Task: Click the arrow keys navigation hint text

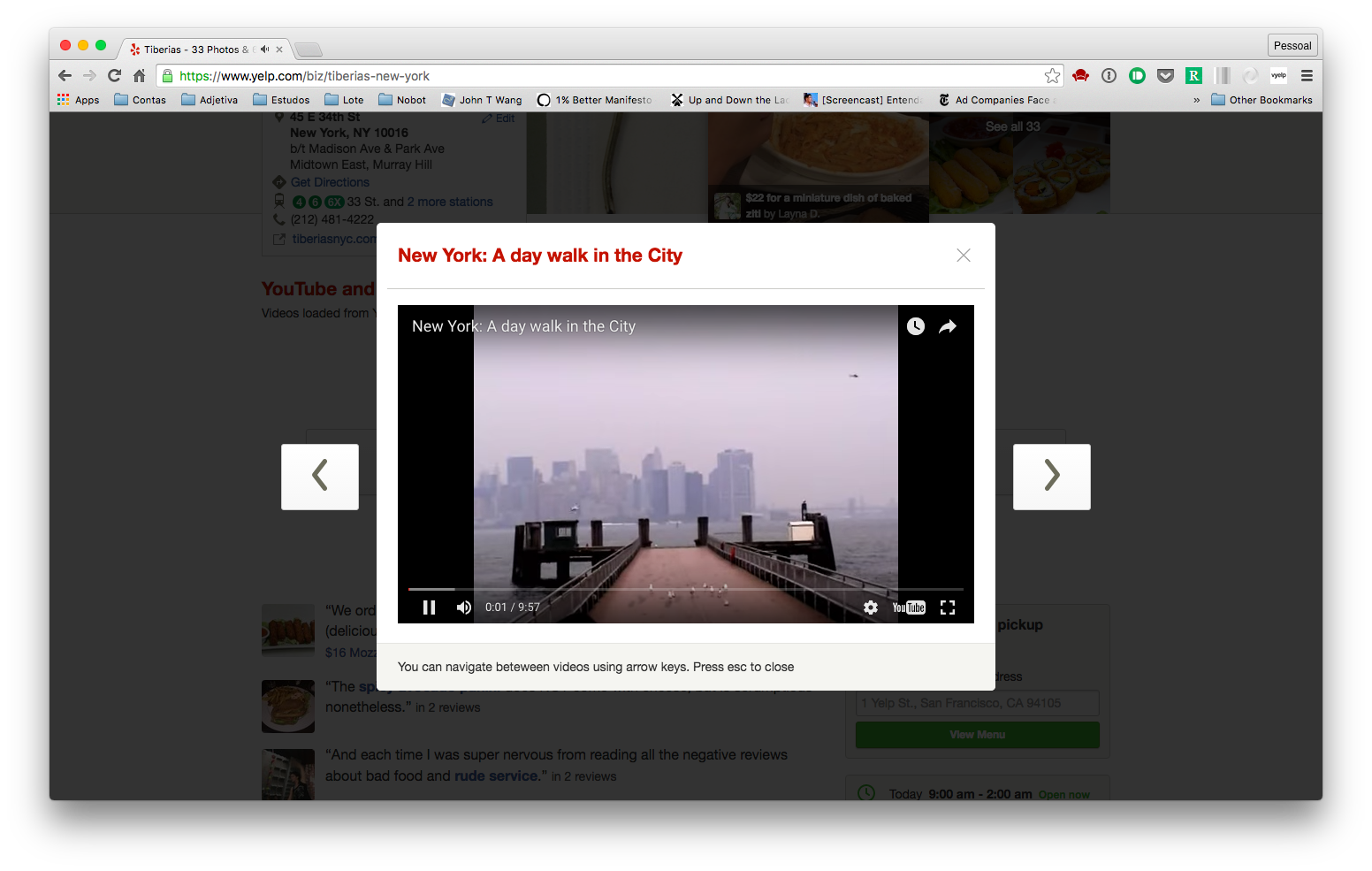Action: (x=596, y=667)
